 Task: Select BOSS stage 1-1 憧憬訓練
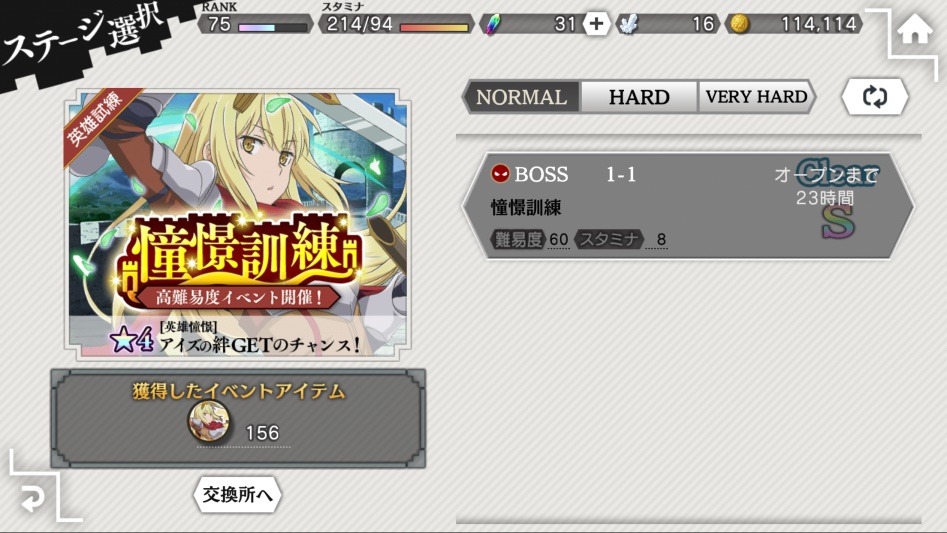[x=689, y=206]
